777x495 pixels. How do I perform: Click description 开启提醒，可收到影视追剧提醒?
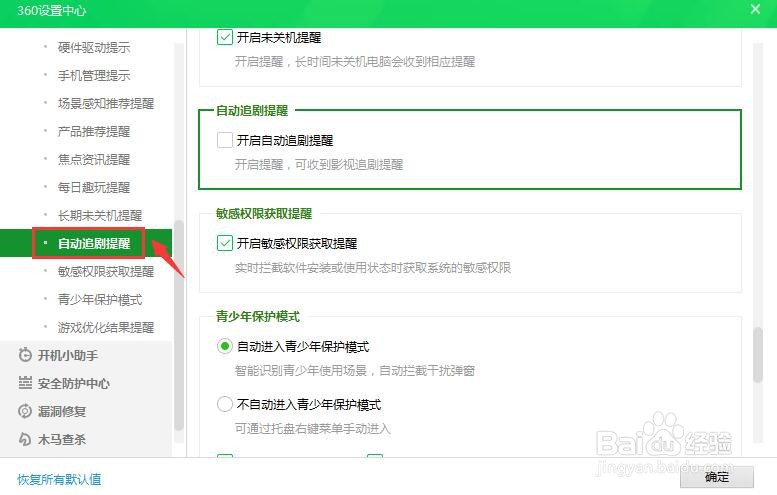click(319, 165)
